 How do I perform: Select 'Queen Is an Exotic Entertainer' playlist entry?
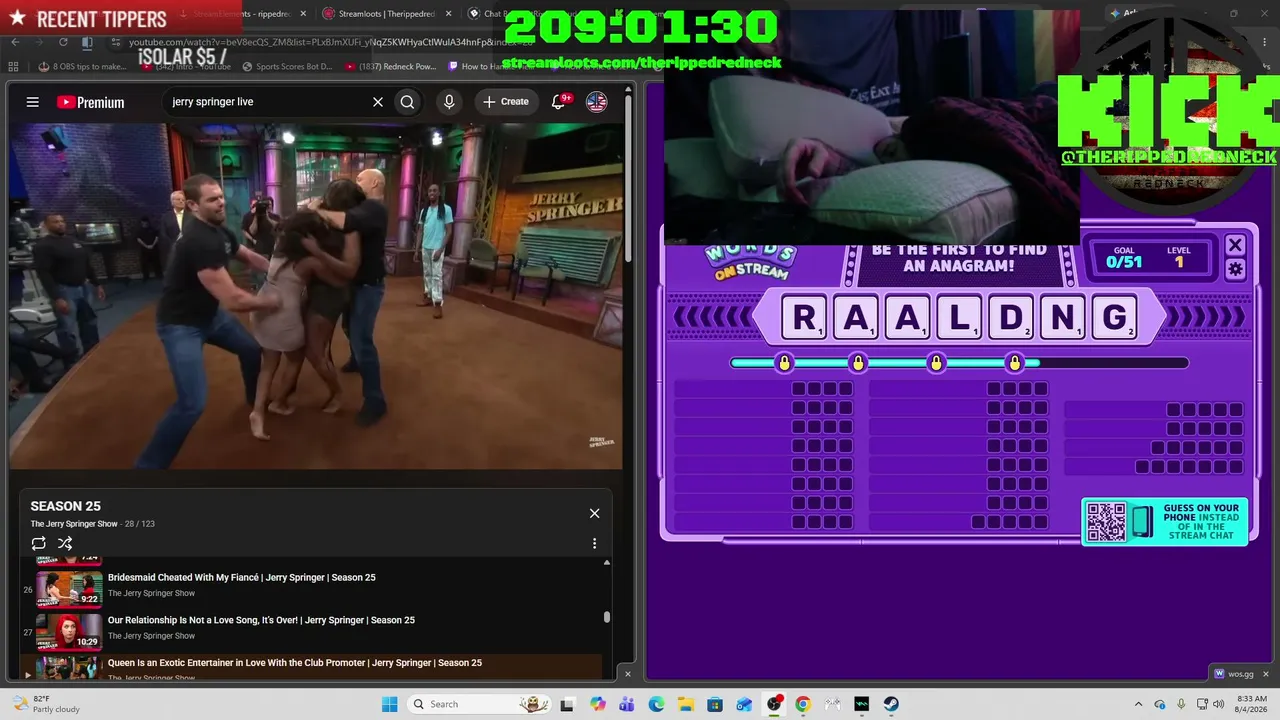tap(311, 667)
